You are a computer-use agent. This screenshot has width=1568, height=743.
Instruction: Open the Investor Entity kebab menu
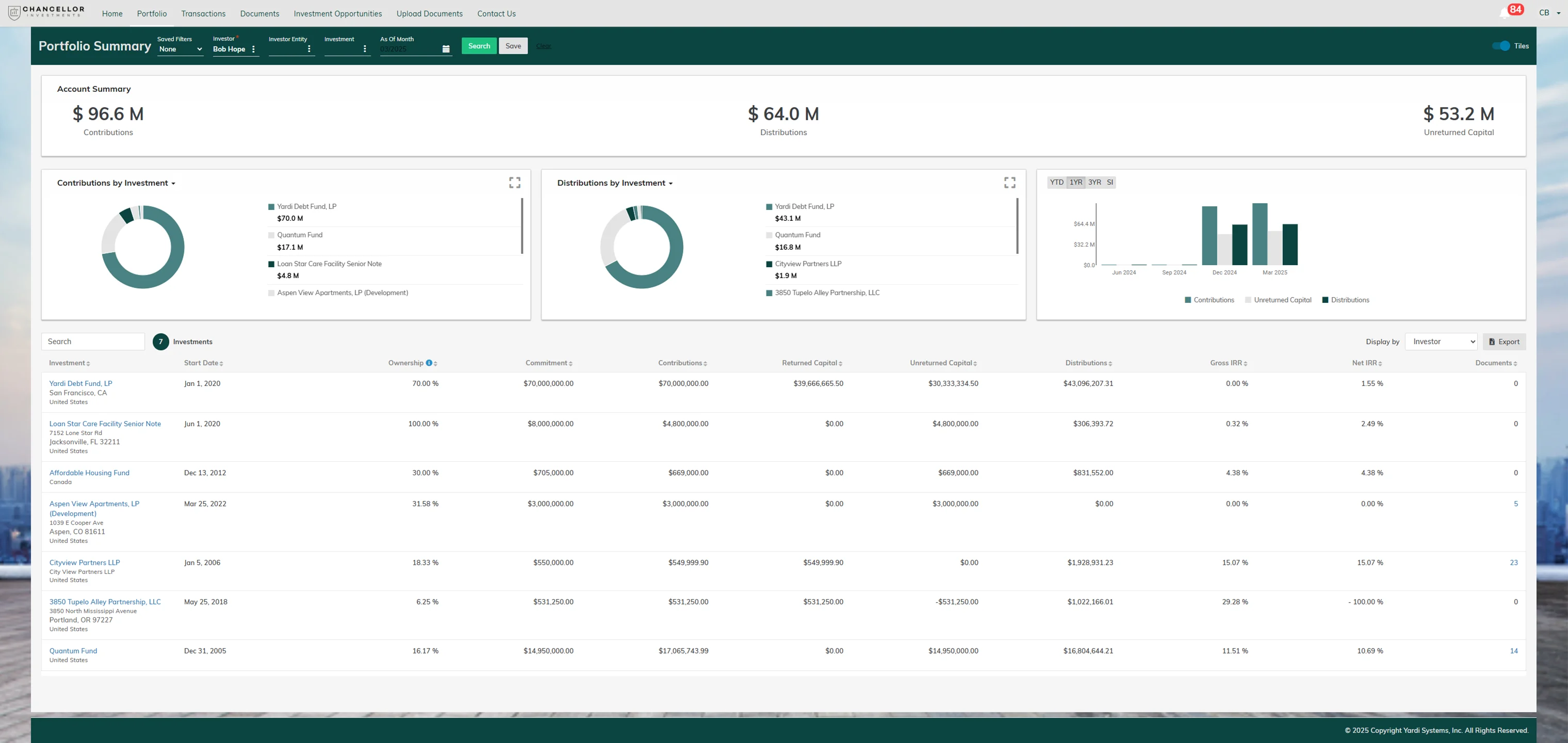click(311, 50)
